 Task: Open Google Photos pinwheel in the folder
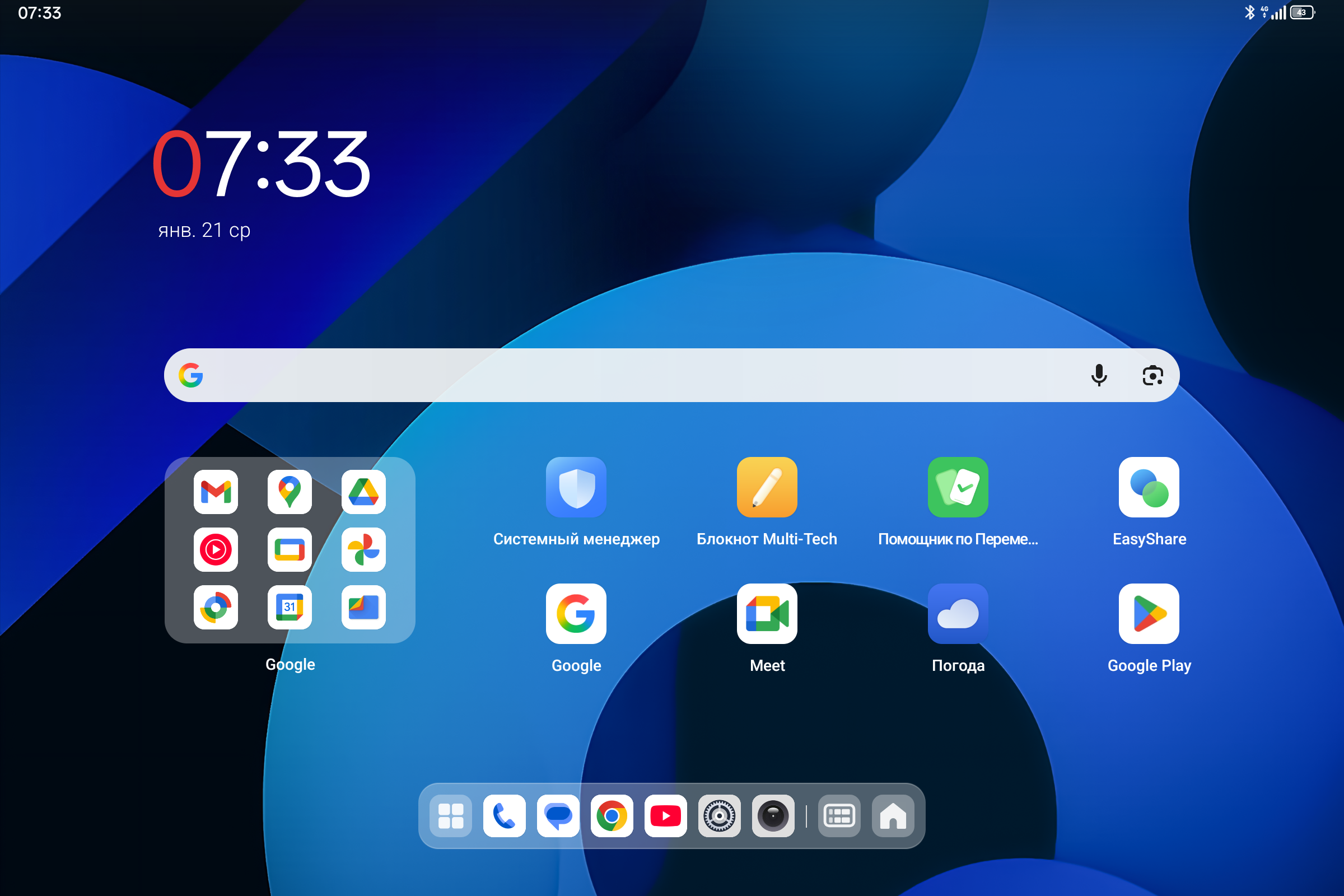pyautogui.click(x=363, y=550)
